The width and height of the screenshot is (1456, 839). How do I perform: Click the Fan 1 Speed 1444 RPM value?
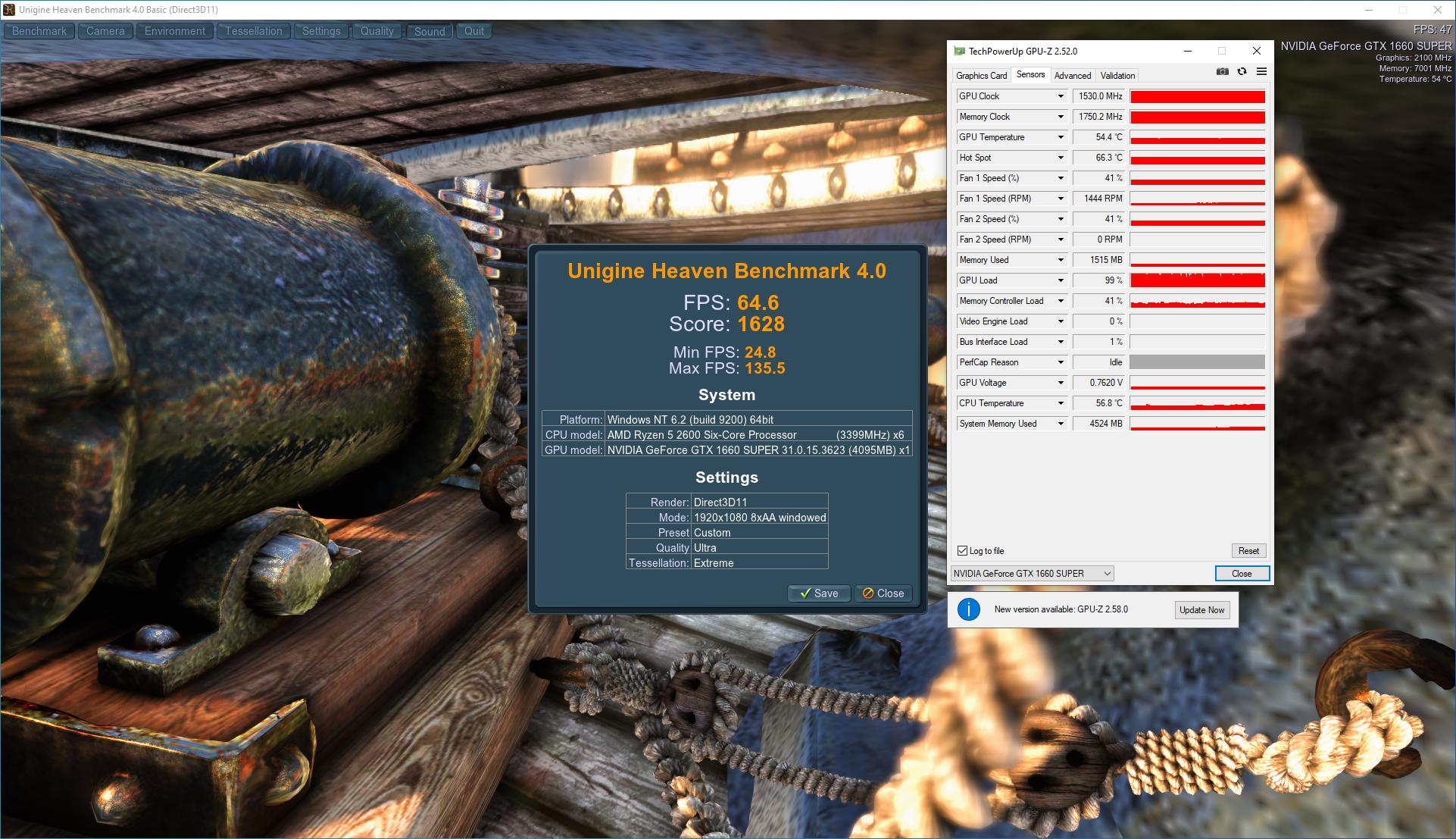1099,199
